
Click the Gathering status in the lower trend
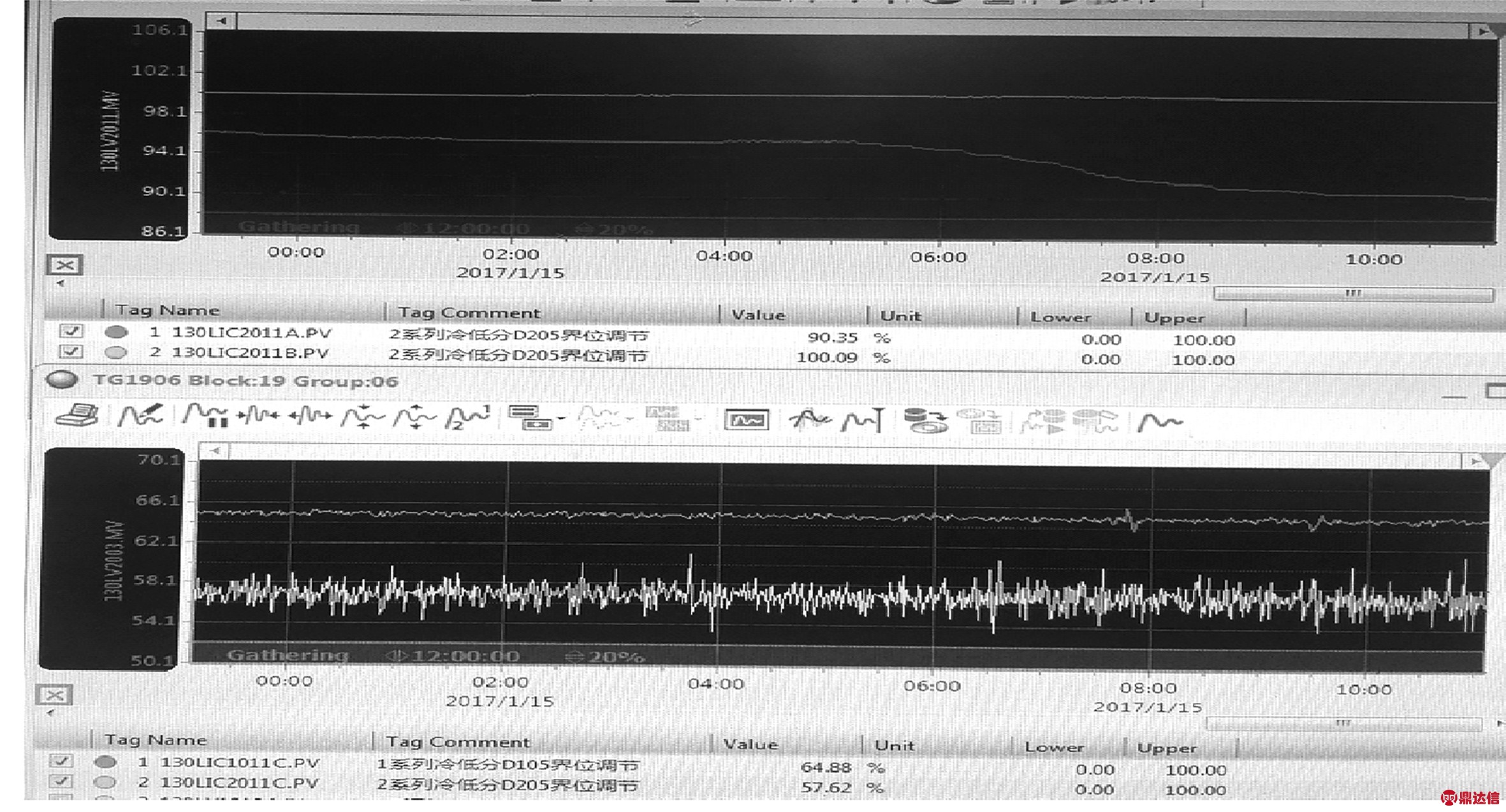288,655
